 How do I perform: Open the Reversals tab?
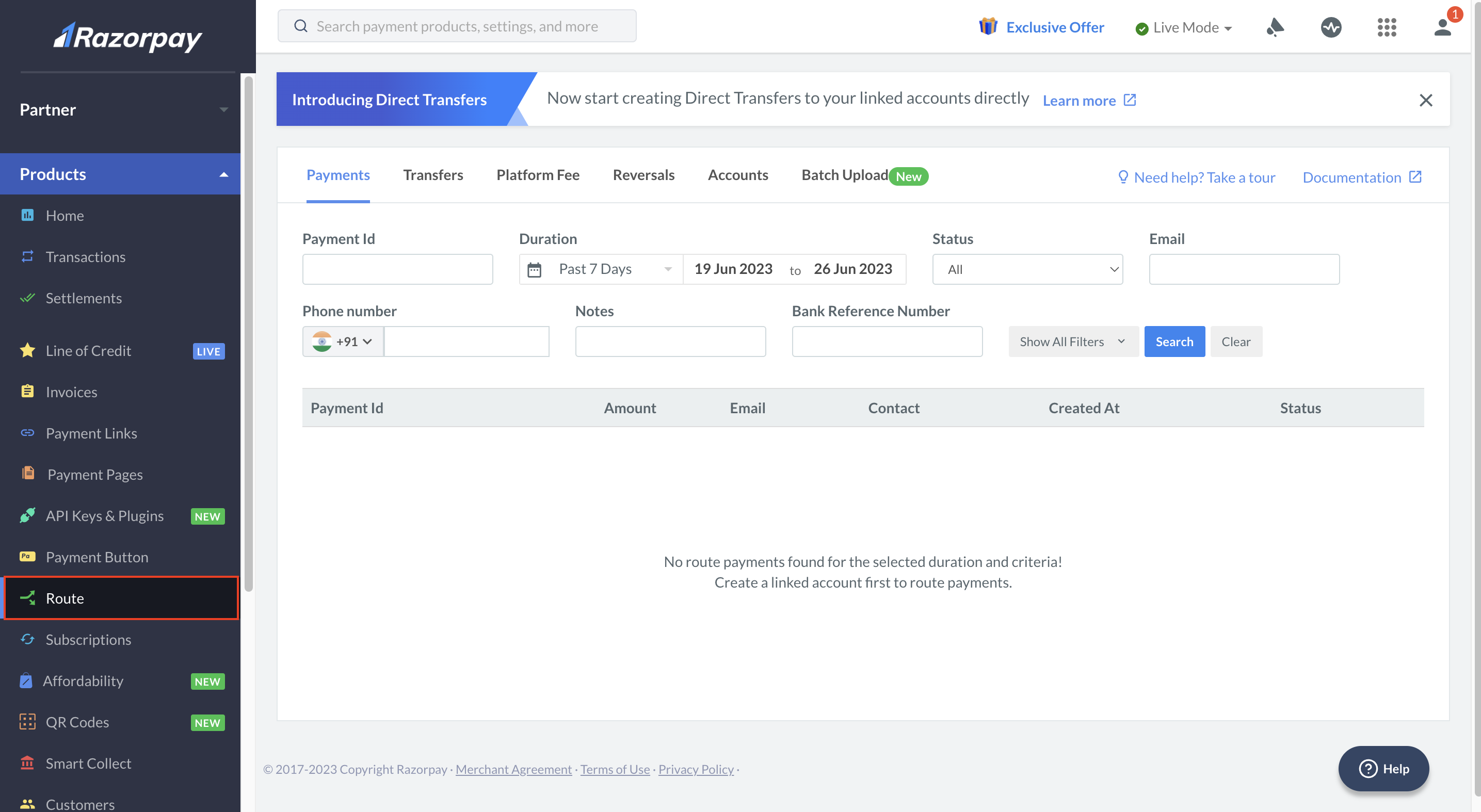pos(643,175)
